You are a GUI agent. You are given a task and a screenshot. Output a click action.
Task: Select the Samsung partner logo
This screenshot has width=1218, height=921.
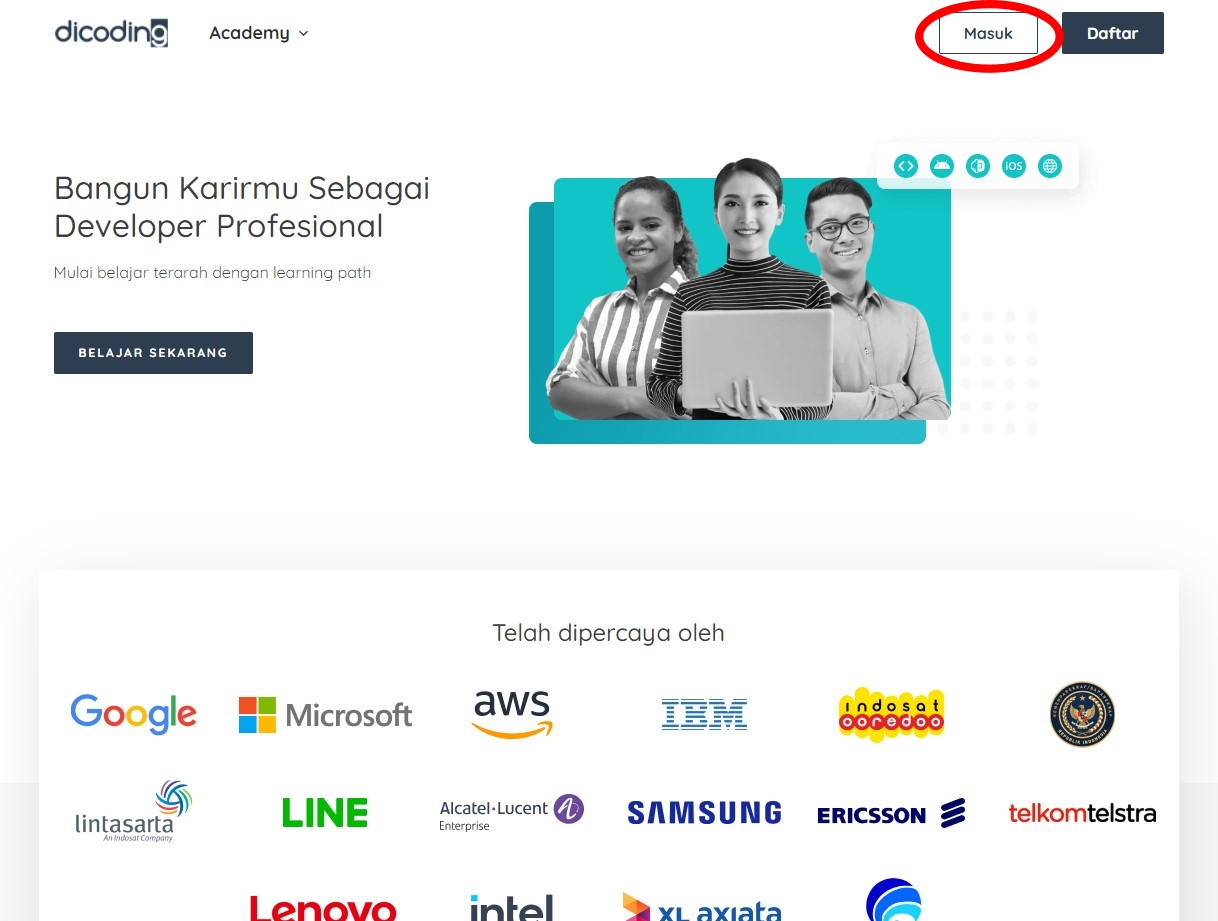[703, 812]
